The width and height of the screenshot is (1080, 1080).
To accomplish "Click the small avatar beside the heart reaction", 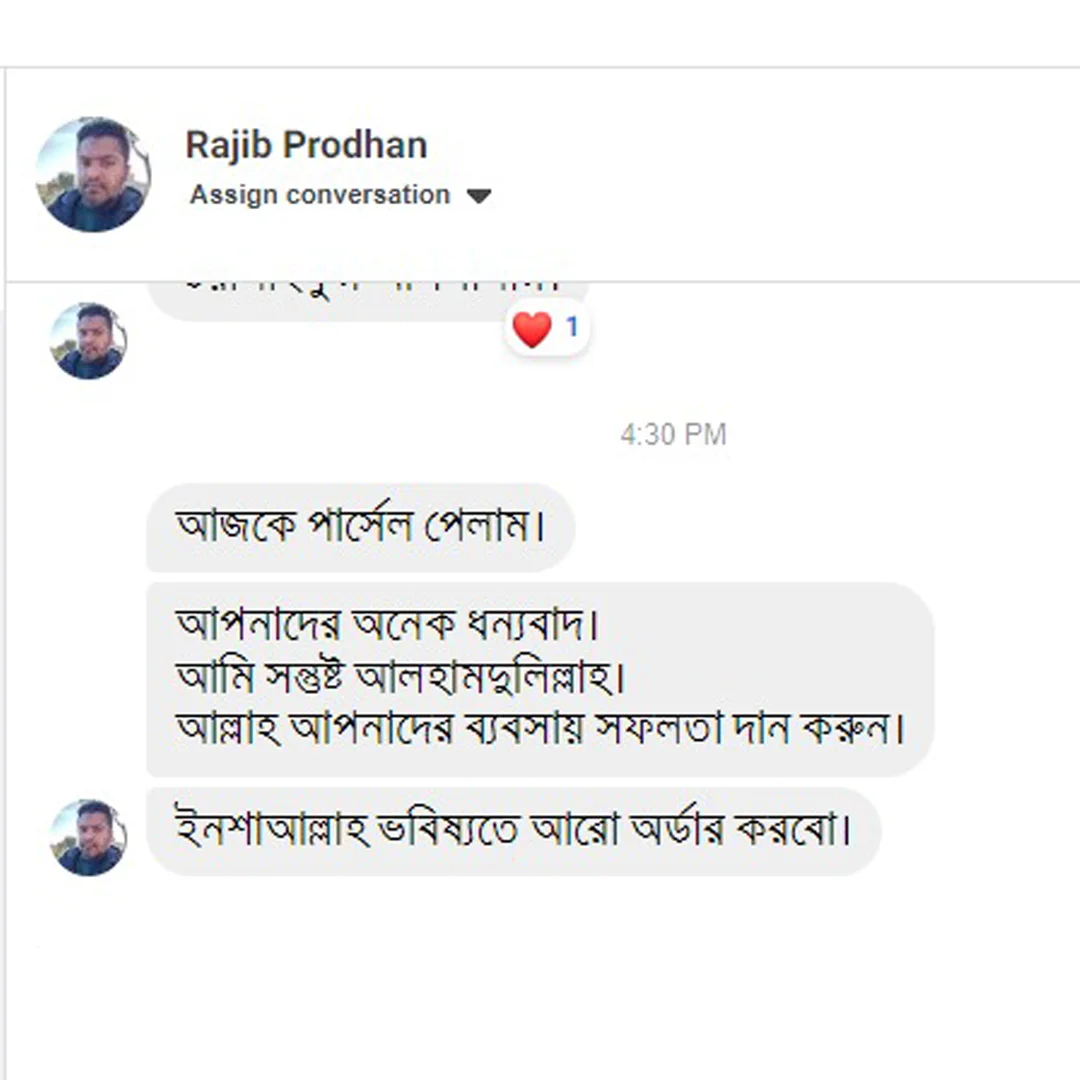I will pos(88,341).
